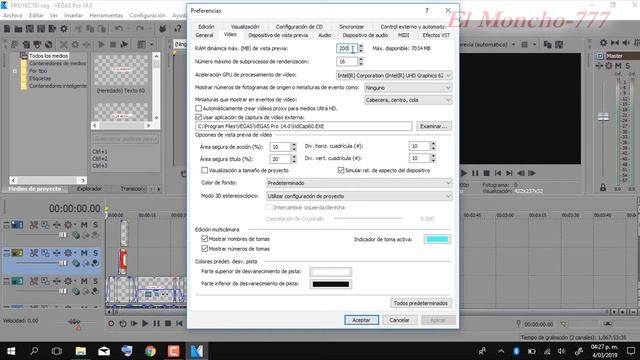Click the Div. vert. cuadrícula stepper arrows

433,158
